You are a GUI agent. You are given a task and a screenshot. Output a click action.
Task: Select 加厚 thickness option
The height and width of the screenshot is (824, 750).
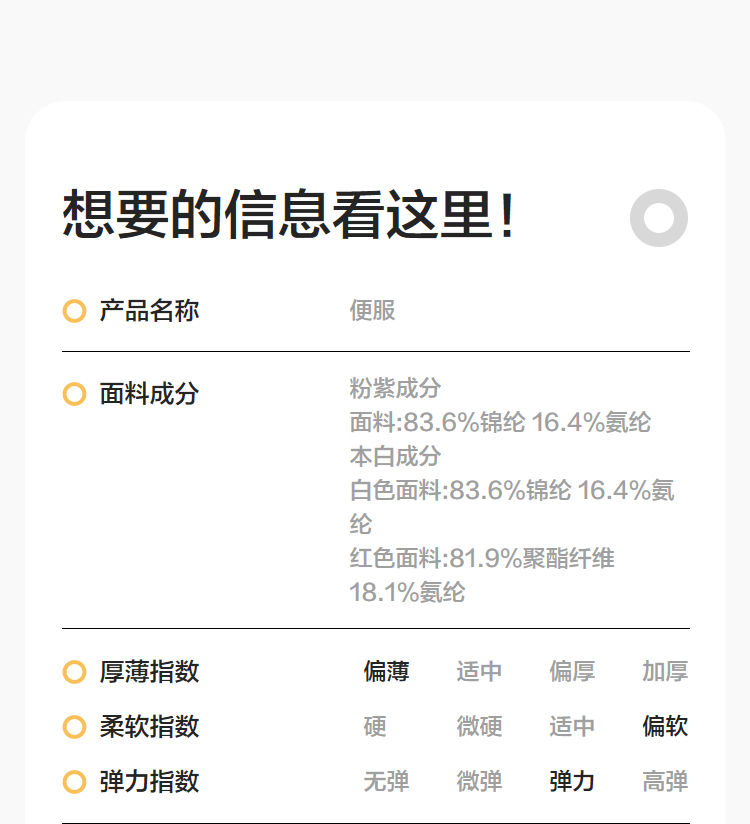click(x=665, y=672)
